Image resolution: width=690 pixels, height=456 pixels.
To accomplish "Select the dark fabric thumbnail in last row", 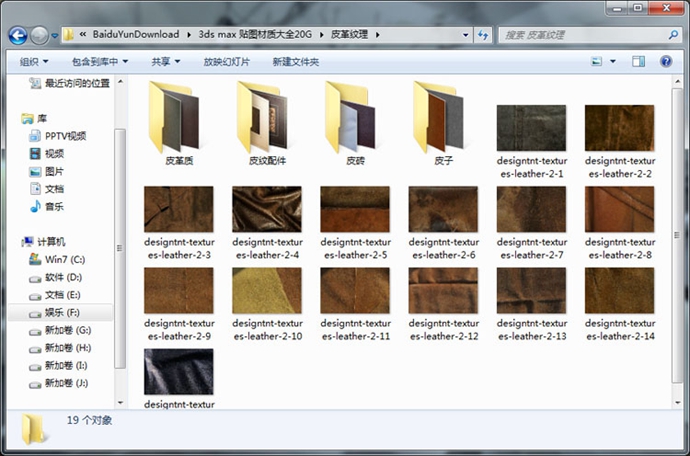I will (179, 371).
